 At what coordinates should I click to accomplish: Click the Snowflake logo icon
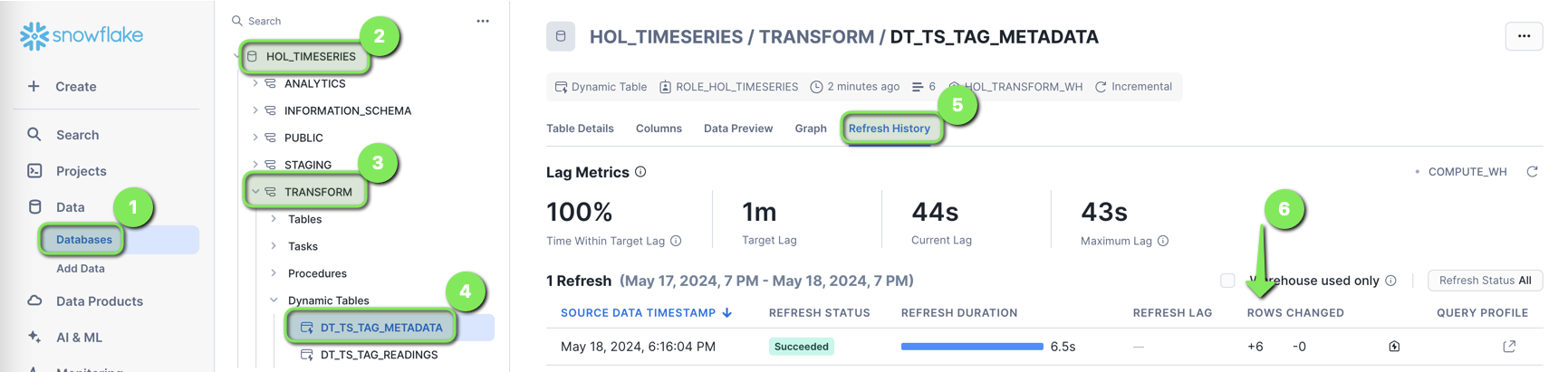pyautogui.click(x=34, y=35)
